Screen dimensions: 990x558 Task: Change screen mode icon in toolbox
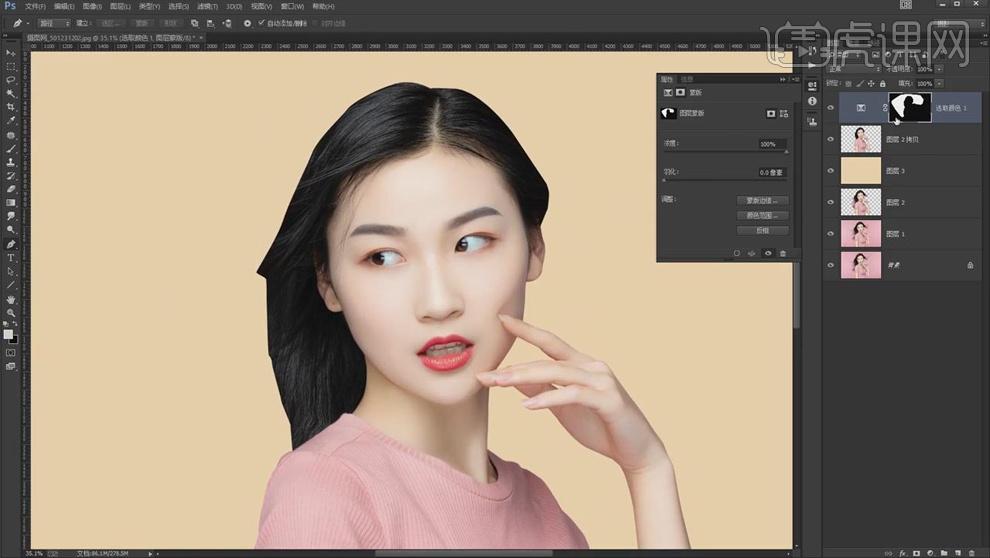(x=11, y=366)
